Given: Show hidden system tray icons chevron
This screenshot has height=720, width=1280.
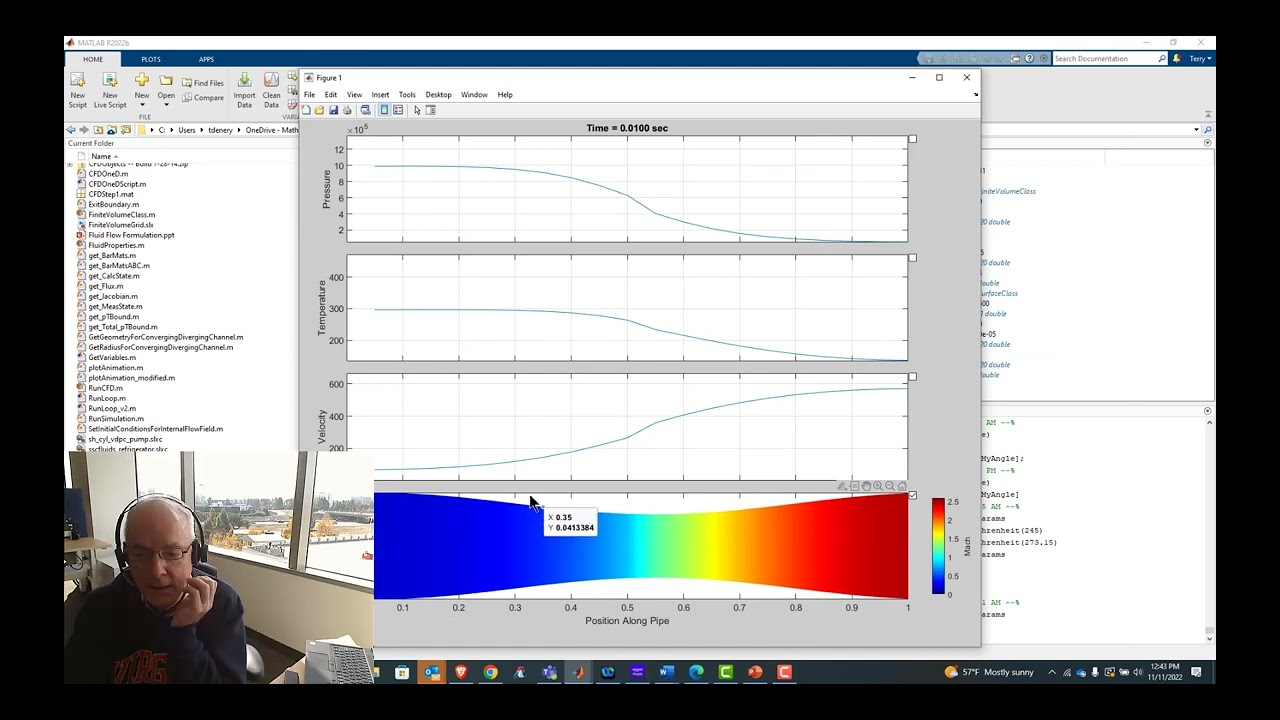Looking at the screenshot, I should tap(1052, 672).
